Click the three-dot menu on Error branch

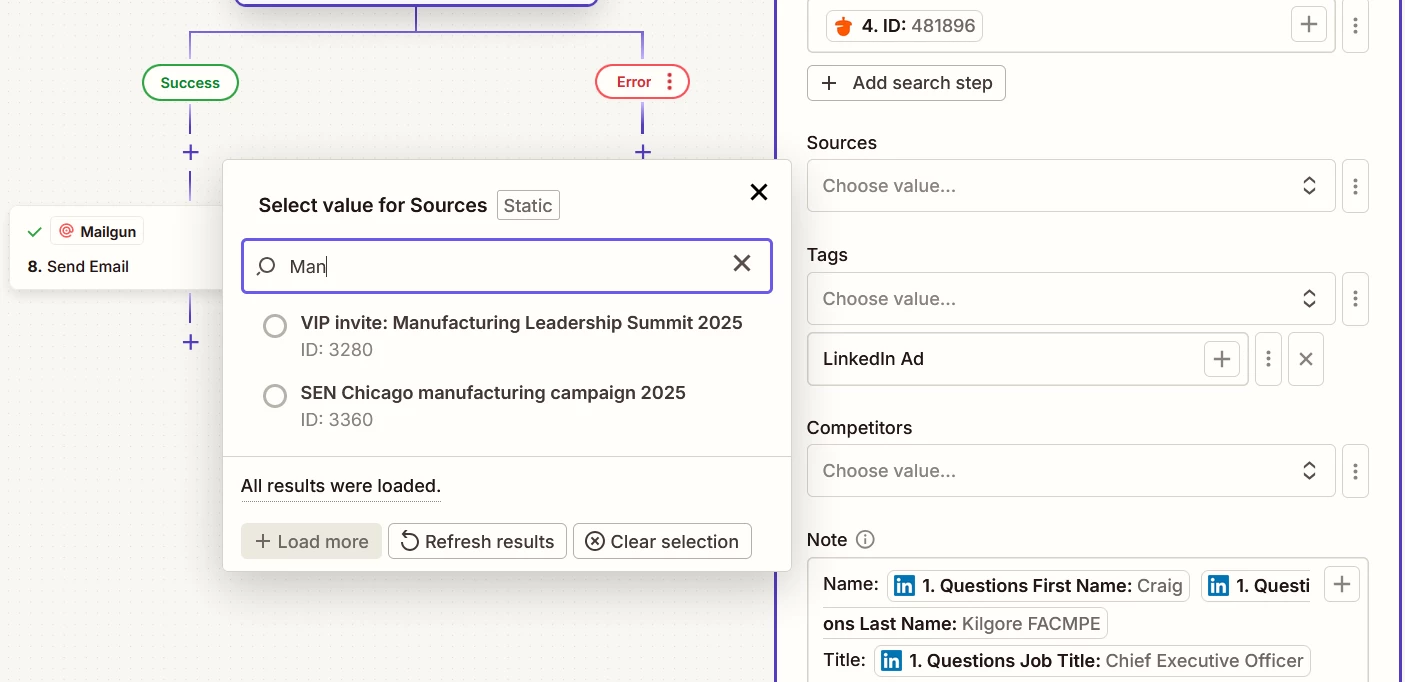[670, 82]
